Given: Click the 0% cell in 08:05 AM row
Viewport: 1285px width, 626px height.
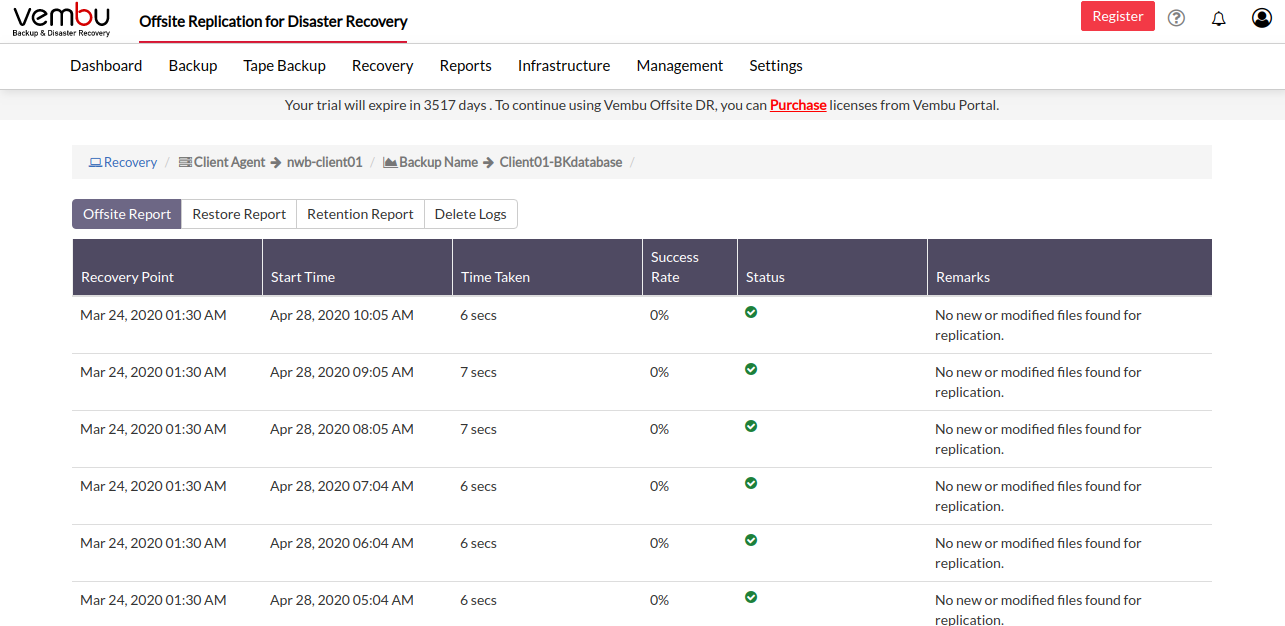Looking at the screenshot, I should pos(659,429).
